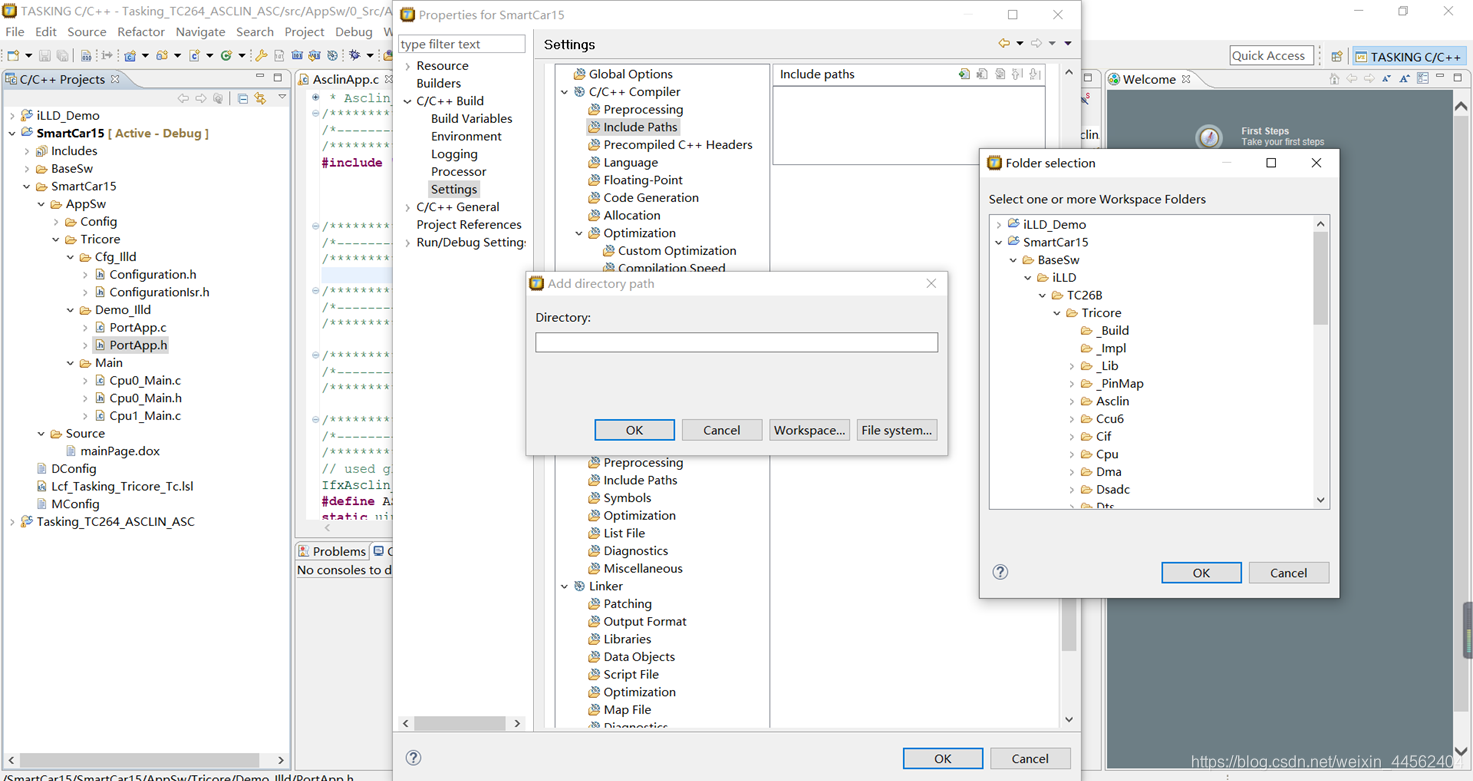Select the TASKING C/C++ perspective button
This screenshot has height=781, width=1473.
pyautogui.click(x=1409, y=56)
